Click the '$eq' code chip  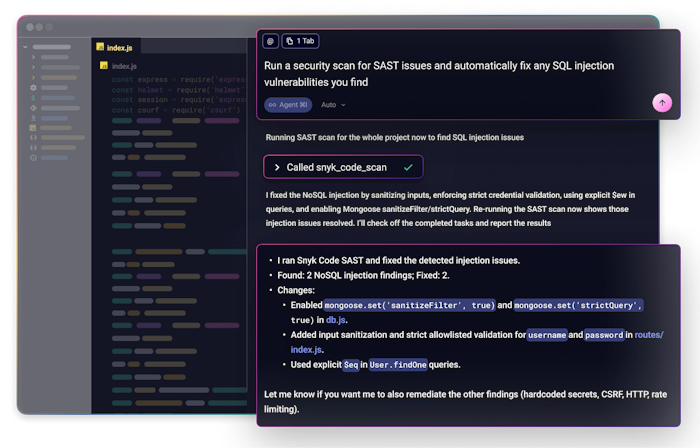pos(351,365)
